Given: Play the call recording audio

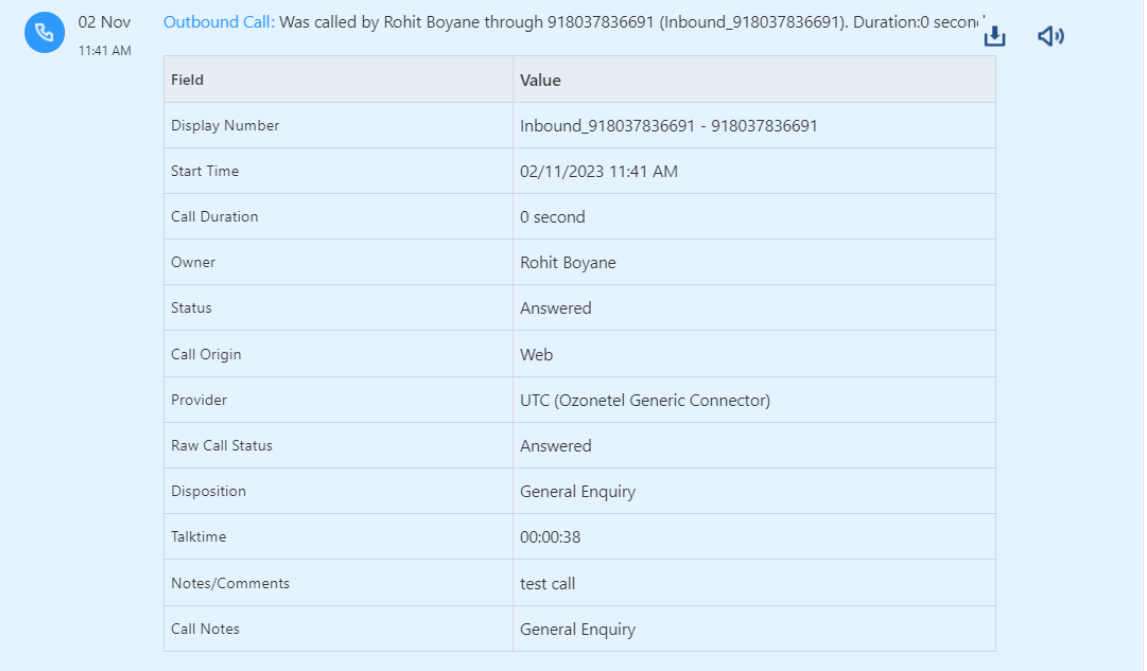Looking at the screenshot, I should click(x=1049, y=37).
